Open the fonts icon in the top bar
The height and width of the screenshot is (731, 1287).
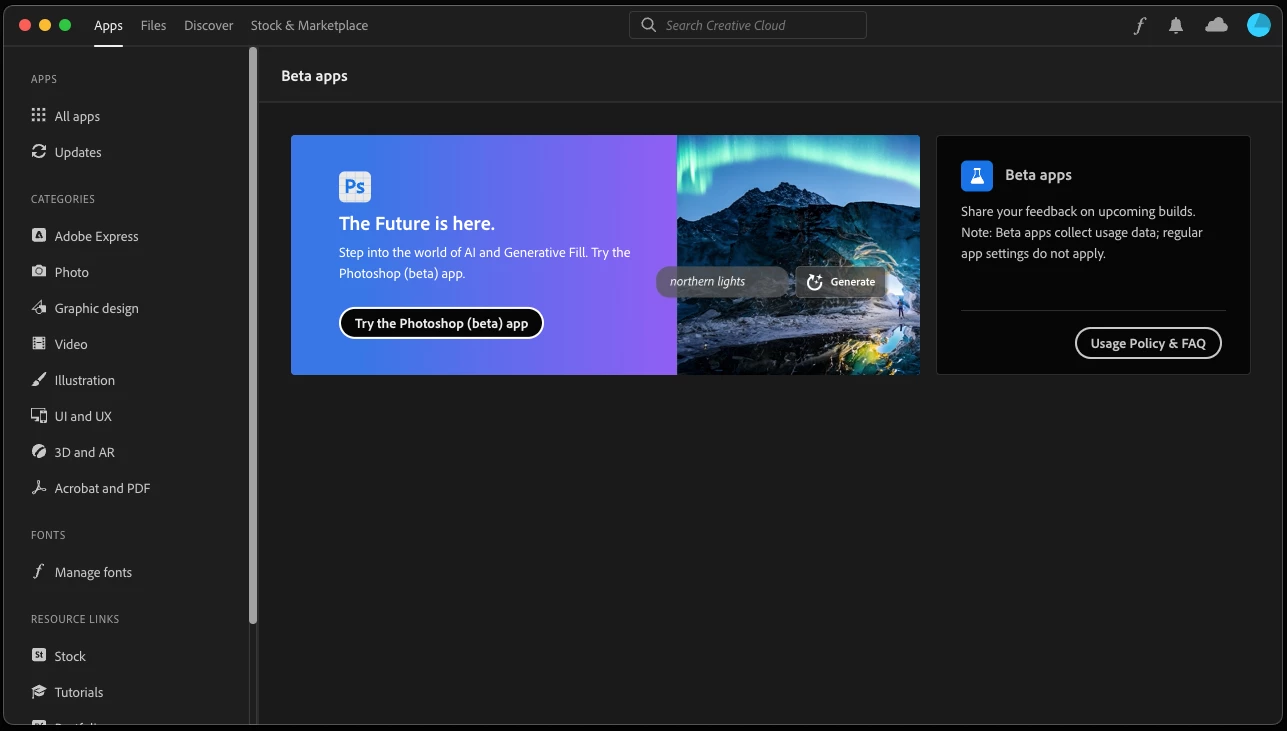click(x=1140, y=25)
